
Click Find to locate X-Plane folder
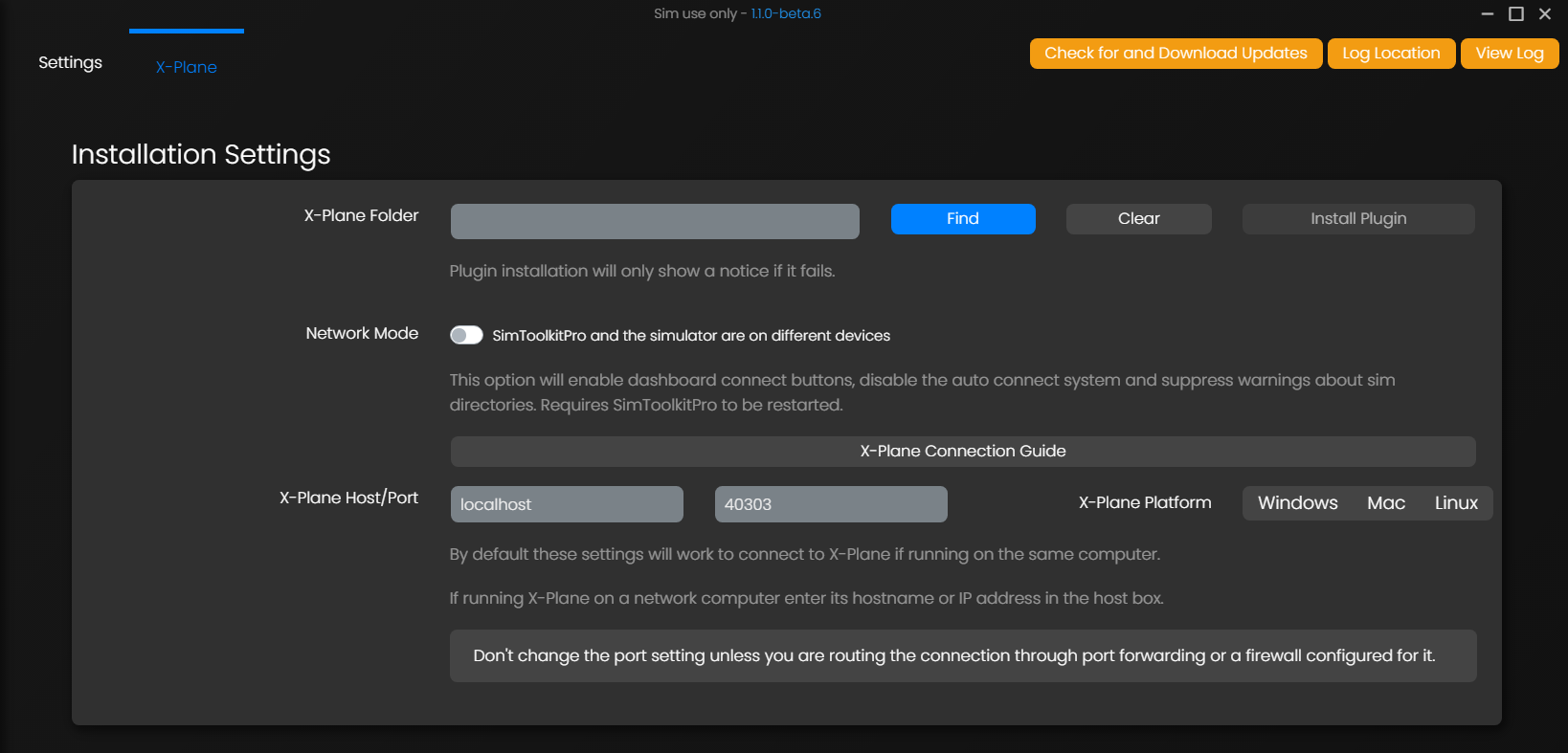pyautogui.click(x=962, y=219)
